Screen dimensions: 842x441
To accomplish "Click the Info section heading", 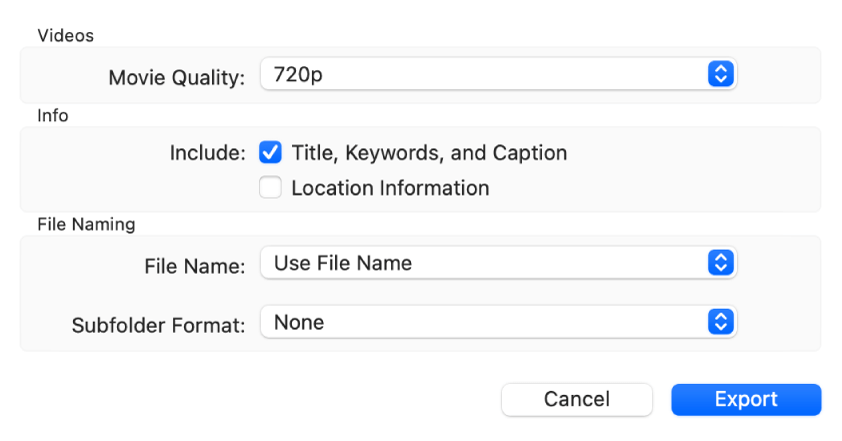I will (x=53, y=115).
